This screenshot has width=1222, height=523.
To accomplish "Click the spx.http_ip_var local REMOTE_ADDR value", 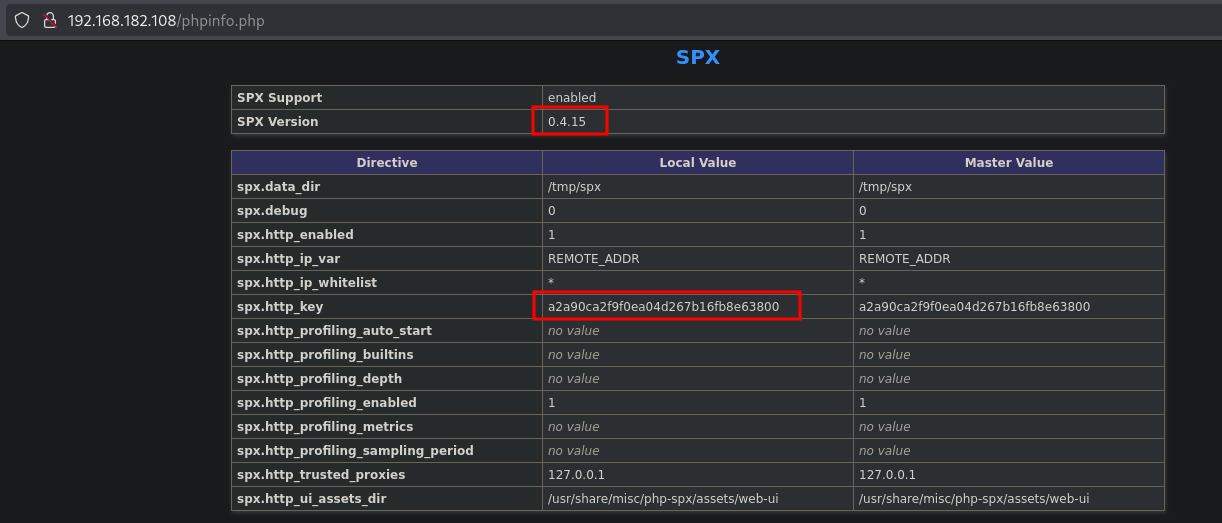I will click(593, 259).
